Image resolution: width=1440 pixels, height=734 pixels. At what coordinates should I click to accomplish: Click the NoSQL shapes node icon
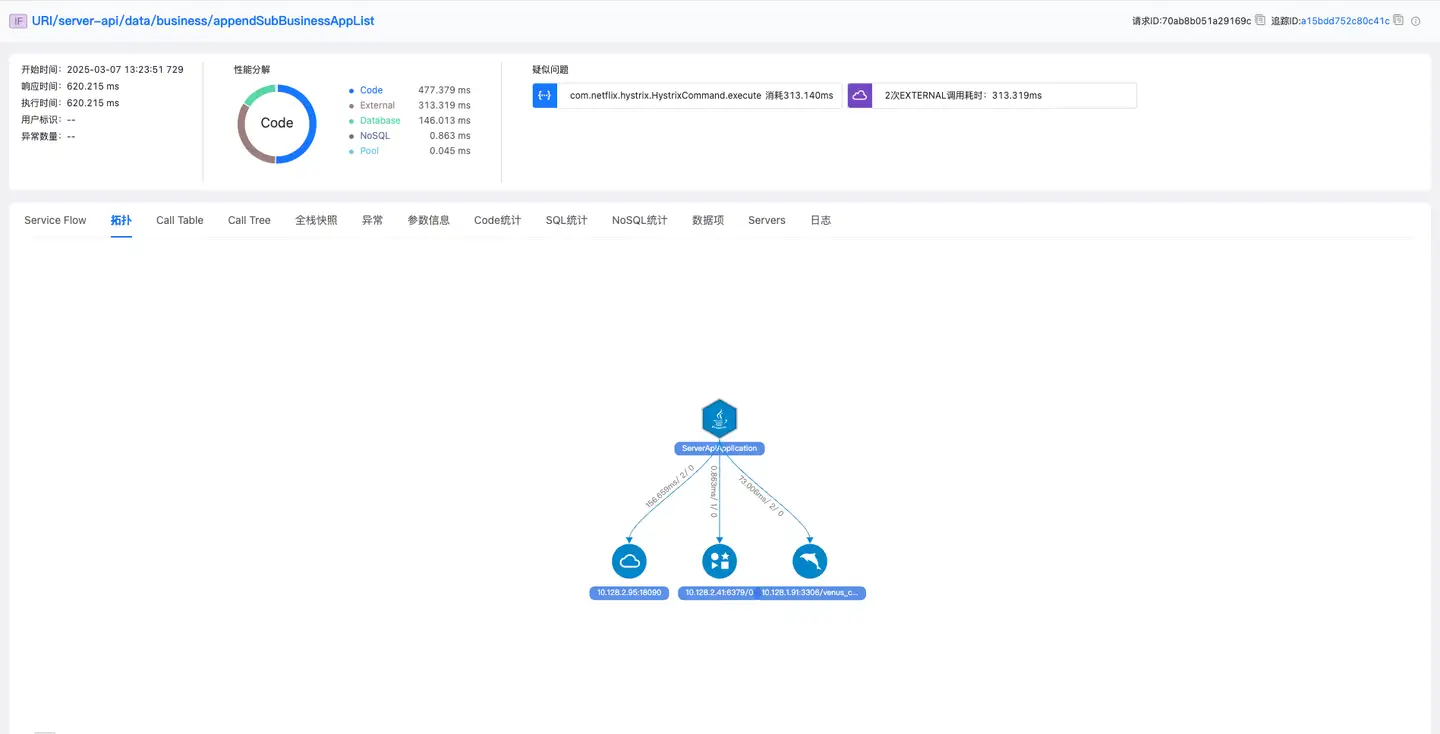[719, 561]
